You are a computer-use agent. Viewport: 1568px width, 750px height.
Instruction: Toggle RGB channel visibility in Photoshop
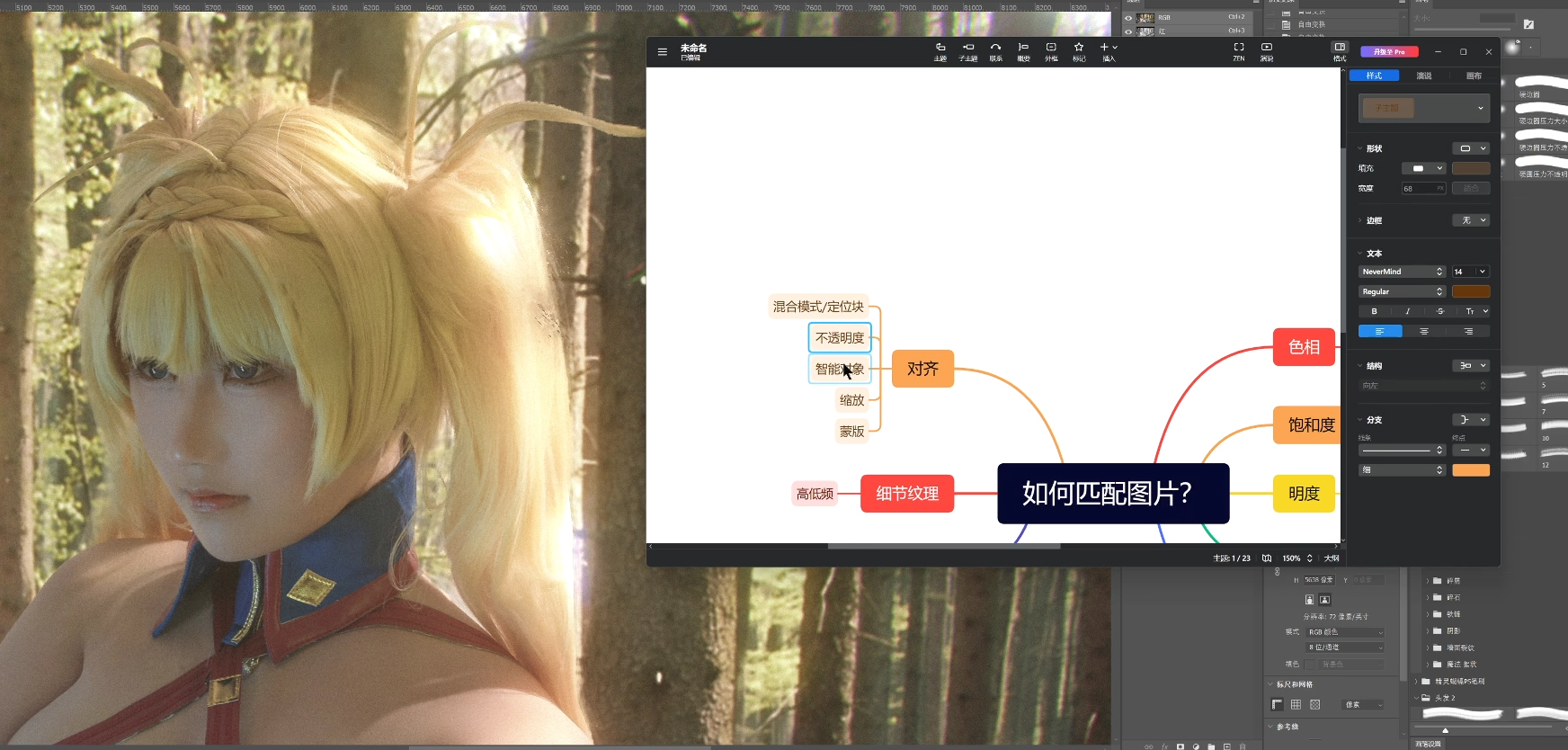tap(1128, 18)
